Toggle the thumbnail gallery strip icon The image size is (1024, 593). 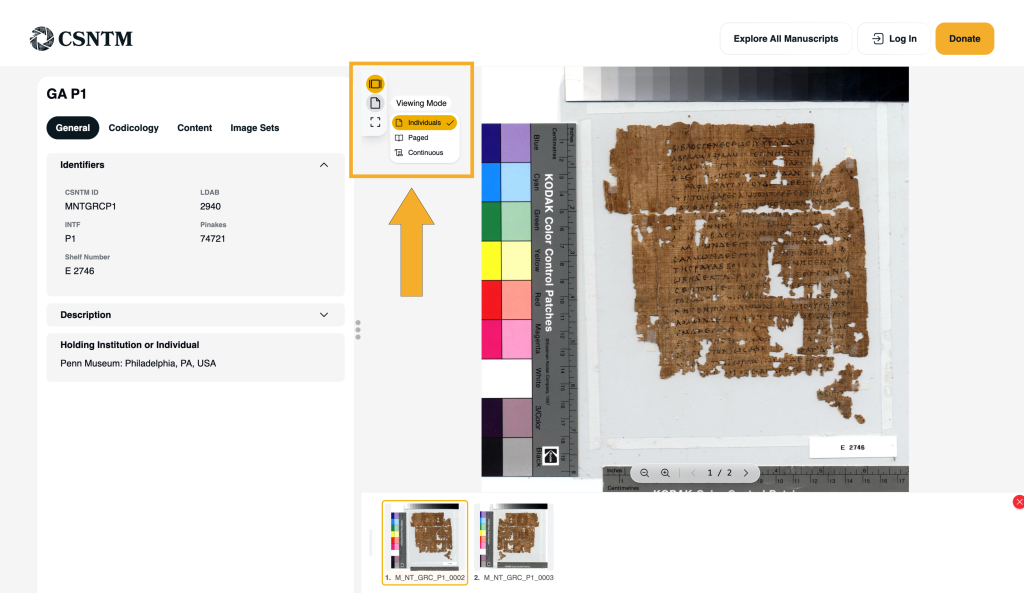[375, 84]
